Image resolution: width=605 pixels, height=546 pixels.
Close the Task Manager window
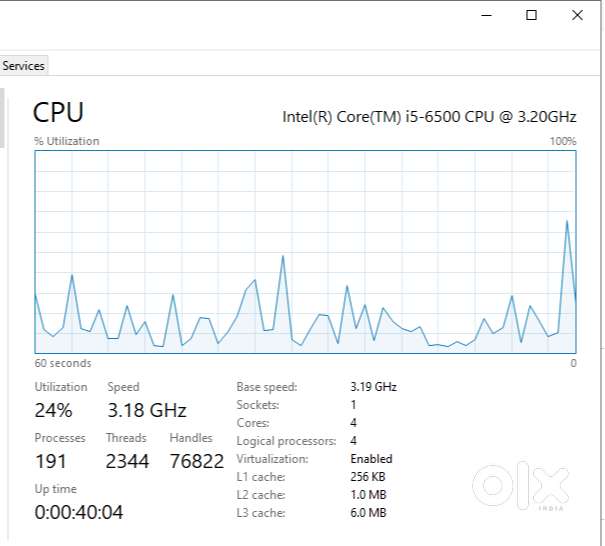[577, 15]
